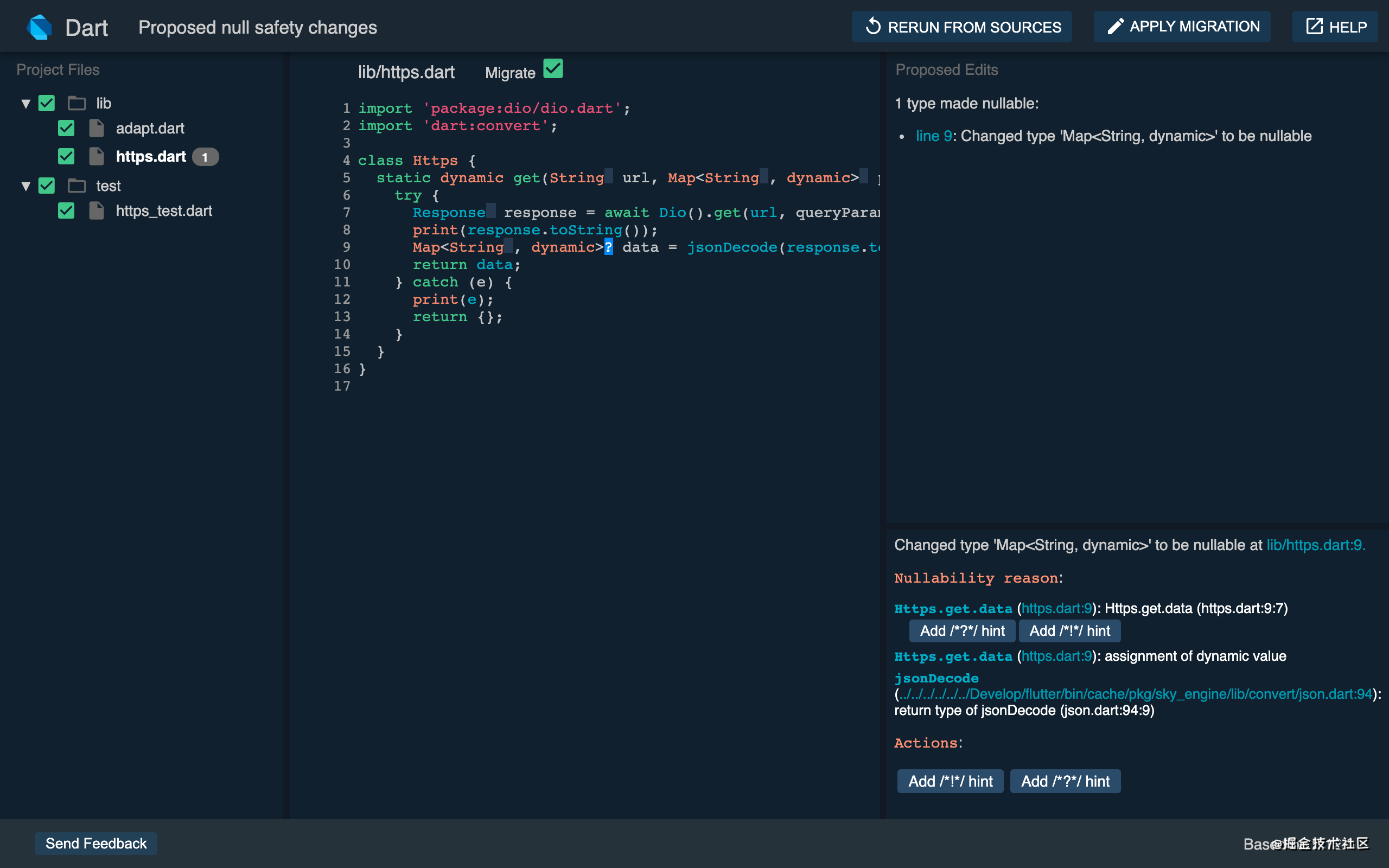Click the help external-link icon
Viewport: 1389px width, 868px height.
click(x=1314, y=27)
